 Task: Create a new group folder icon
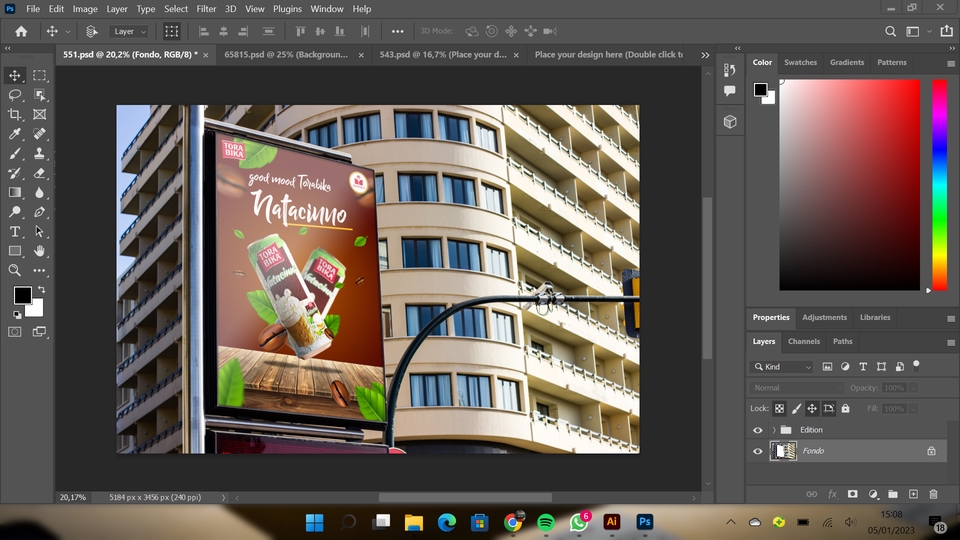pyautogui.click(x=893, y=494)
